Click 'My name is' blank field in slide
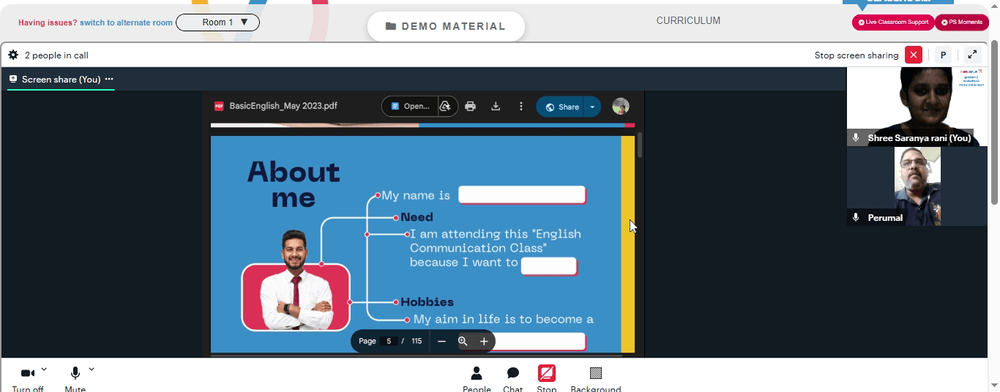 522,195
